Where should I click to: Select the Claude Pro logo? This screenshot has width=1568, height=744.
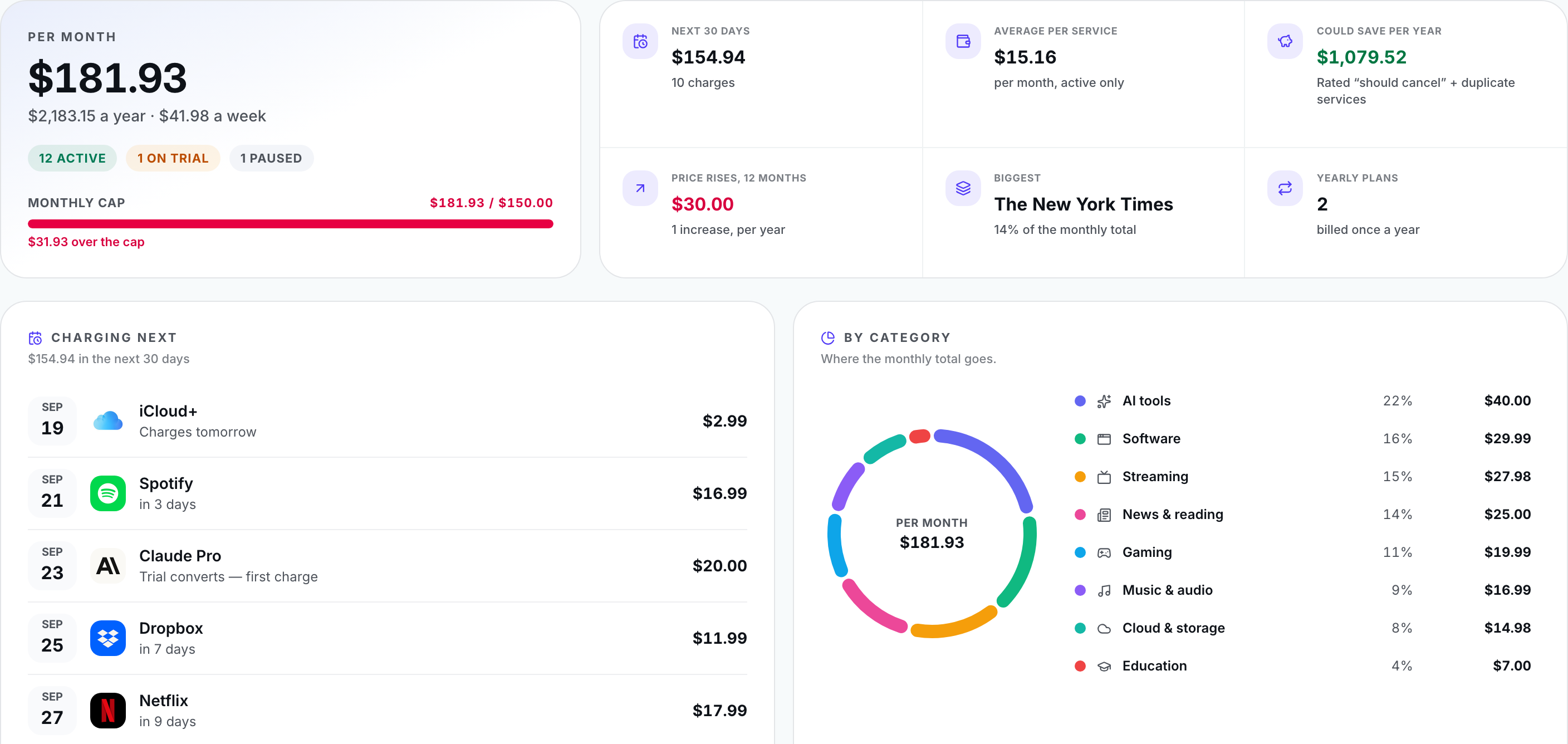pos(107,566)
